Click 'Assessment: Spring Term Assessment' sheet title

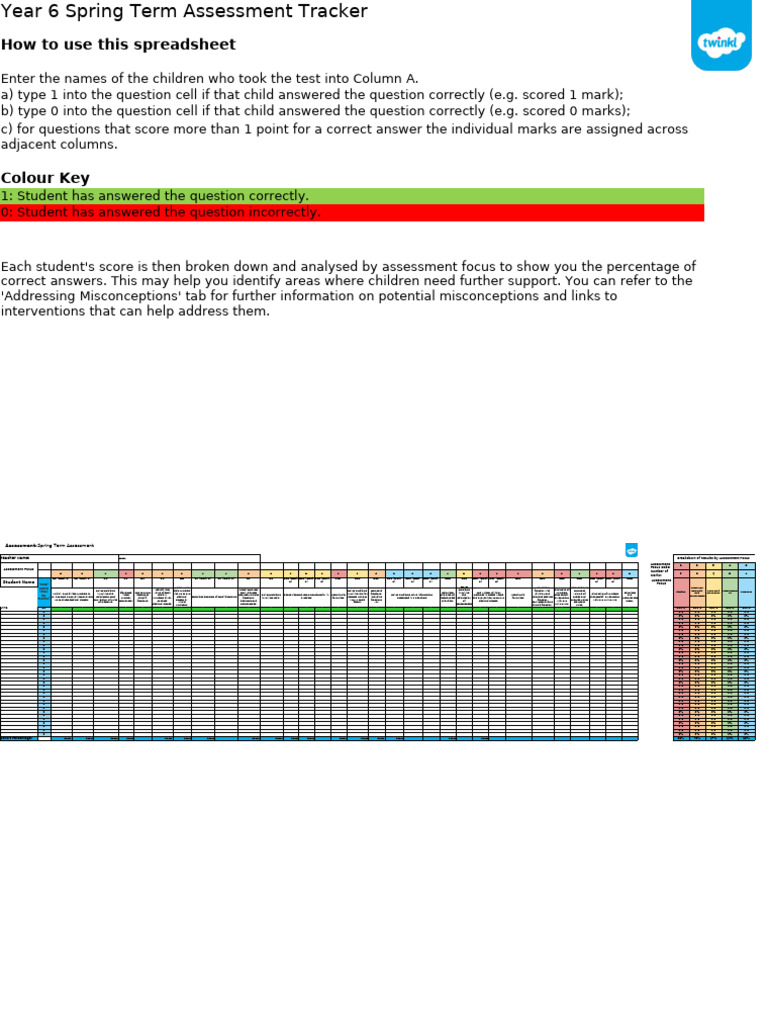50,545
